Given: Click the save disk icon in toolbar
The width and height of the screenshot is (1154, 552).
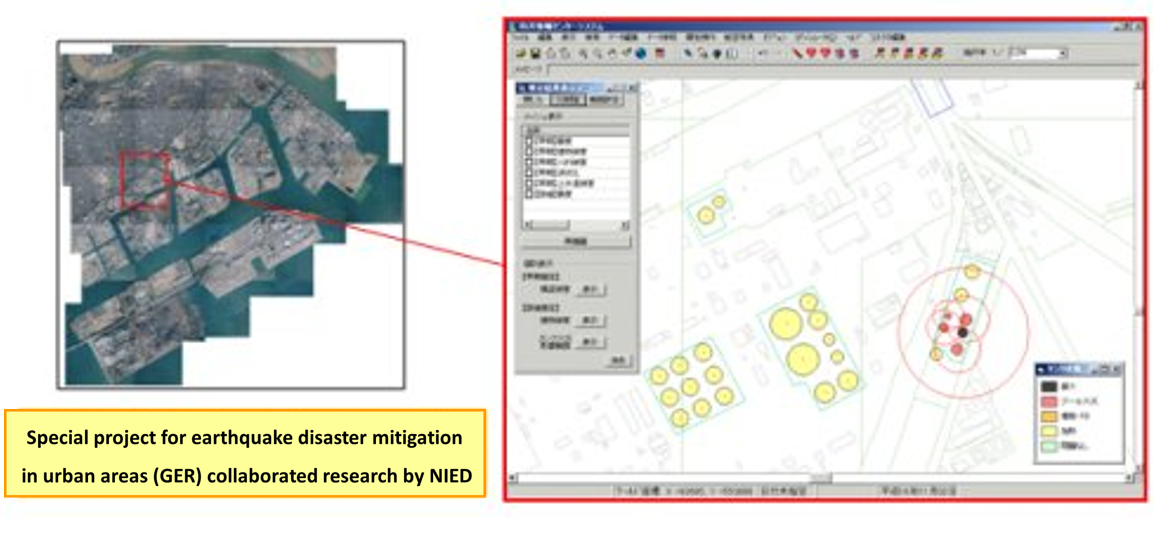Looking at the screenshot, I should click(x=536, y=53).
